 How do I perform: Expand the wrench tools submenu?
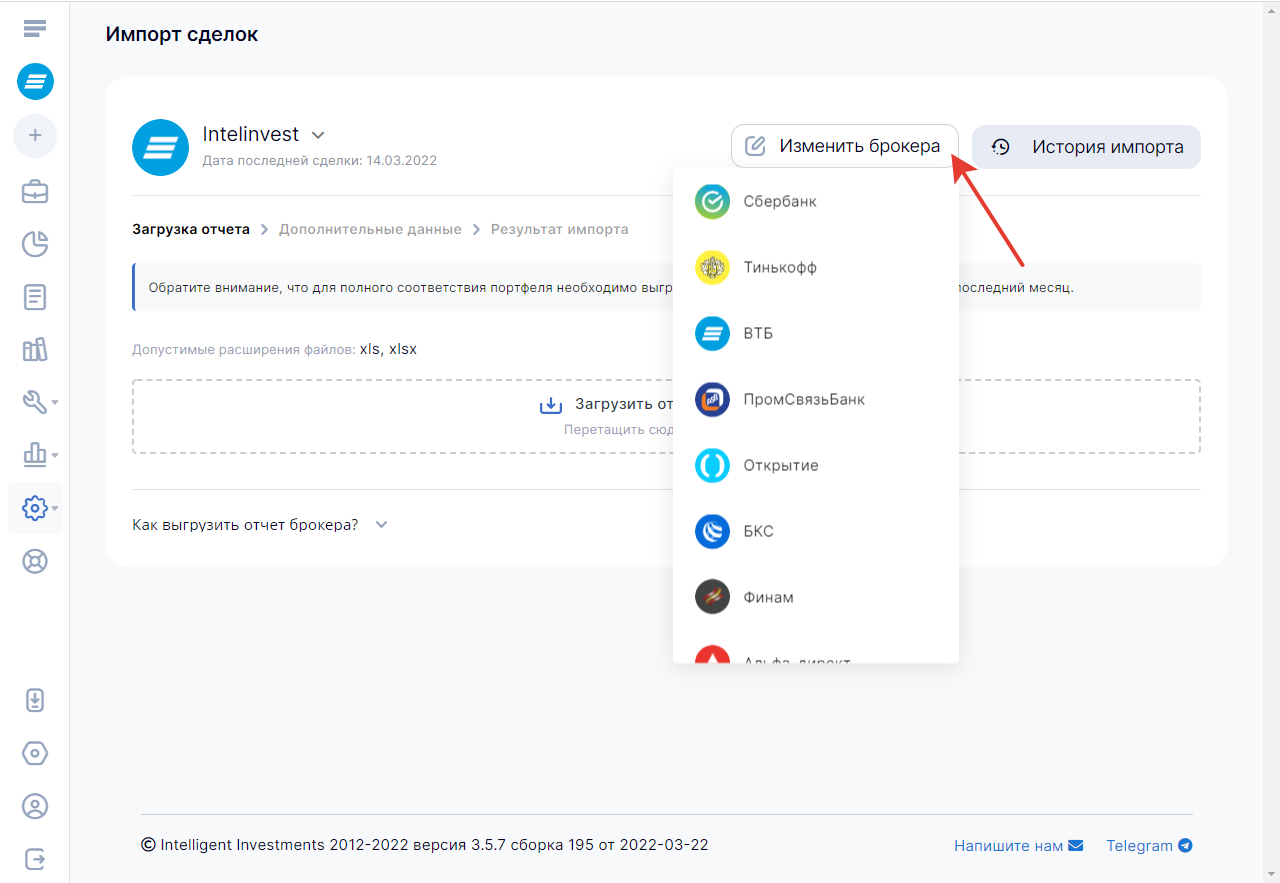point(40,402)
